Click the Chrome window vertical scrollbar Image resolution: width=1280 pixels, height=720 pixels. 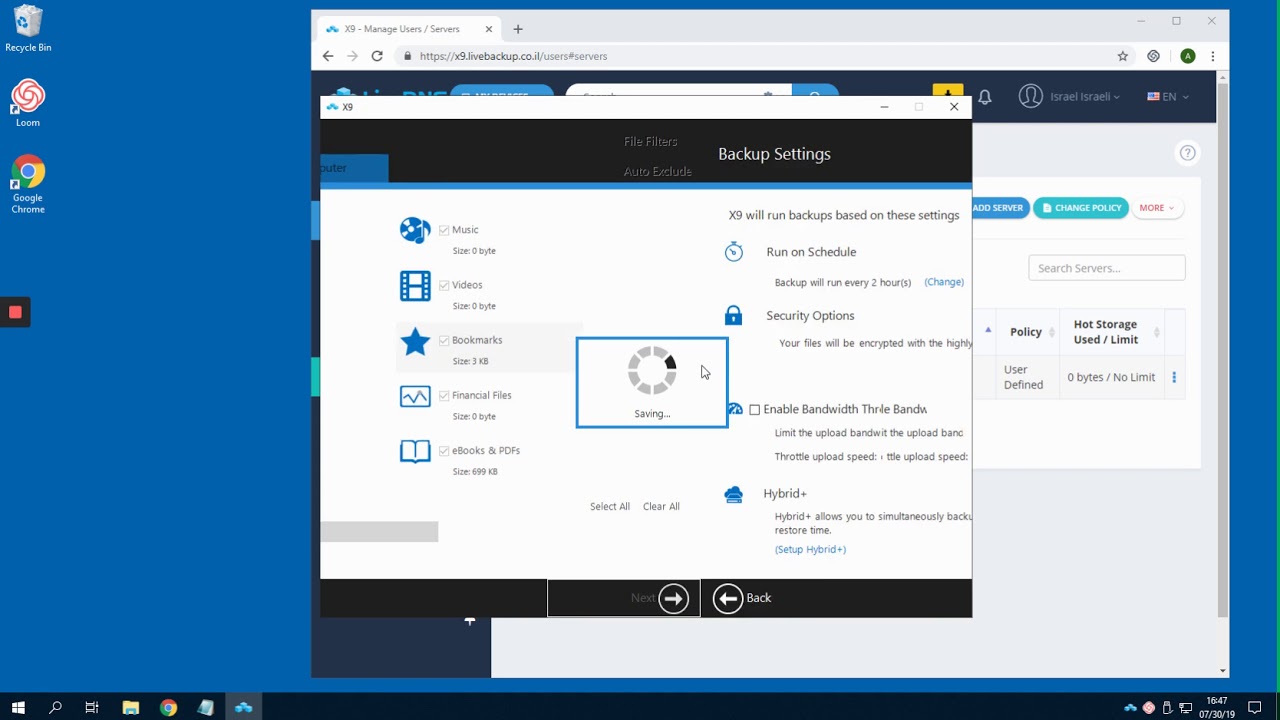(1223, 350)
